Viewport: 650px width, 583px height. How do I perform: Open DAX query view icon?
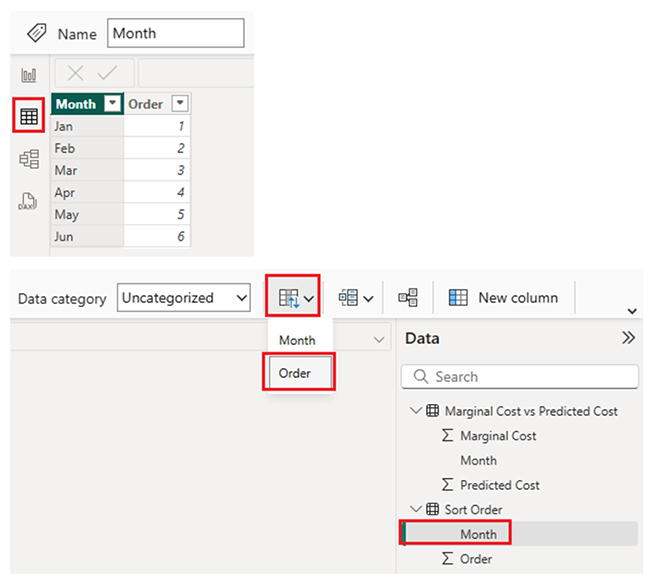(29, 202)
